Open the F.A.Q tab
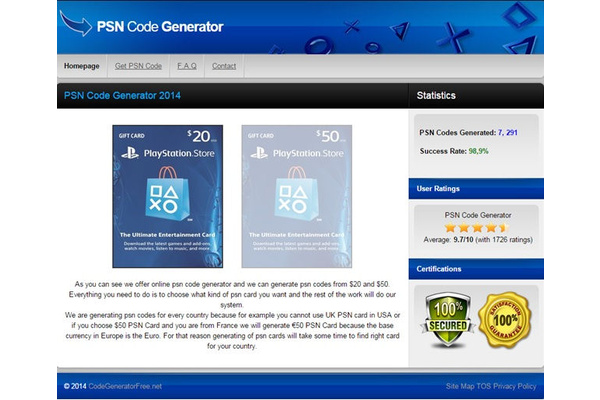Screen dimensions: 600x400 tap(187, 66)
